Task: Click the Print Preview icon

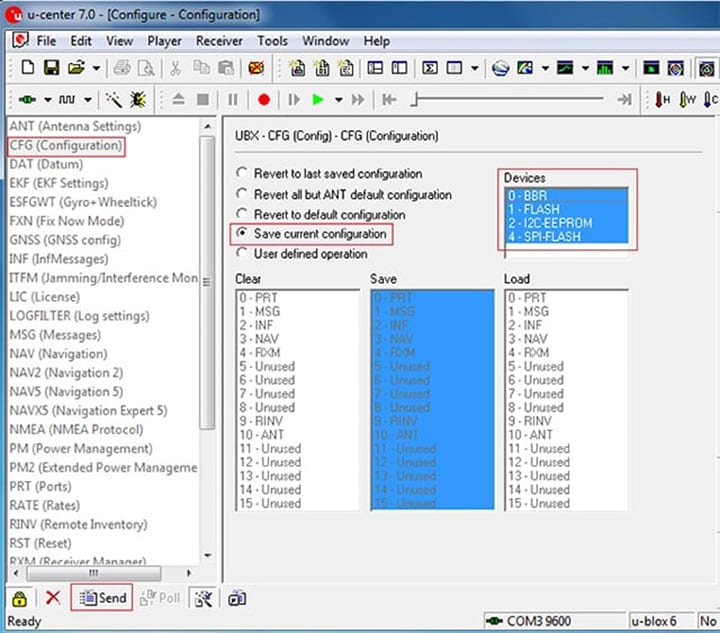Action: (x=146, y=68)
